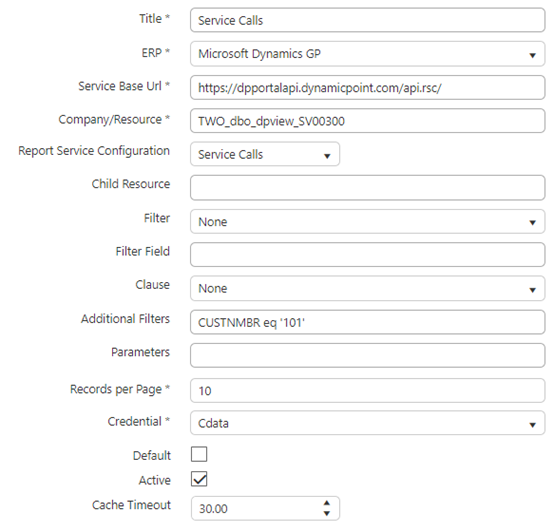
Task: Check the Default checkbox
Action: 199,454
